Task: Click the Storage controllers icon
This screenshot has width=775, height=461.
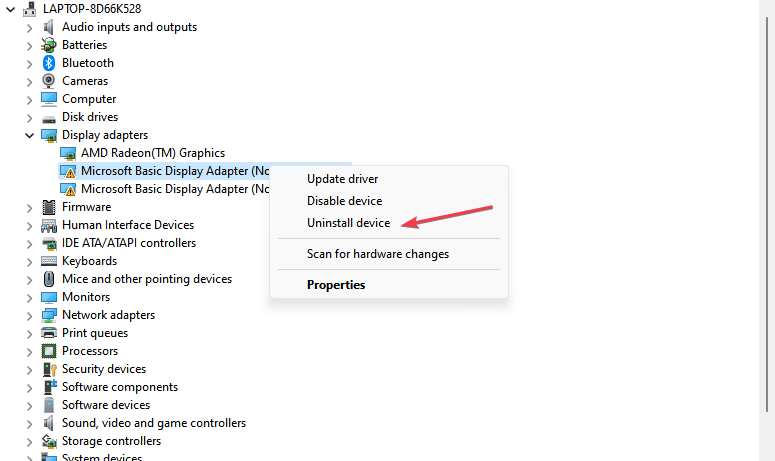Action: coord(48,441)
